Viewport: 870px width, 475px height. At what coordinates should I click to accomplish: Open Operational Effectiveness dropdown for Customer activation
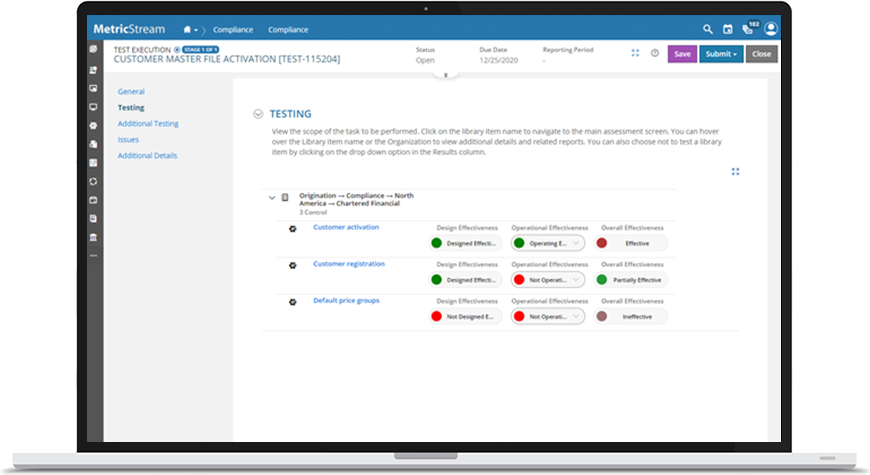(548, 243)
